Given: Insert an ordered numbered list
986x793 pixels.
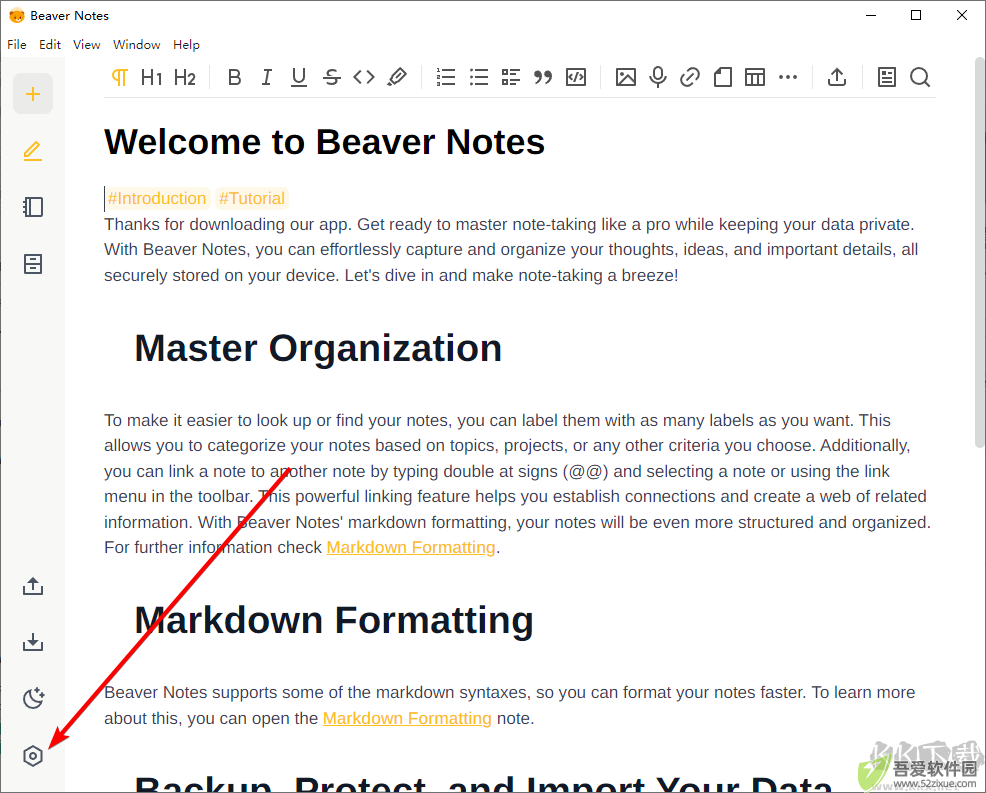Looking at the screenshot, I should (x=446, y=77).
